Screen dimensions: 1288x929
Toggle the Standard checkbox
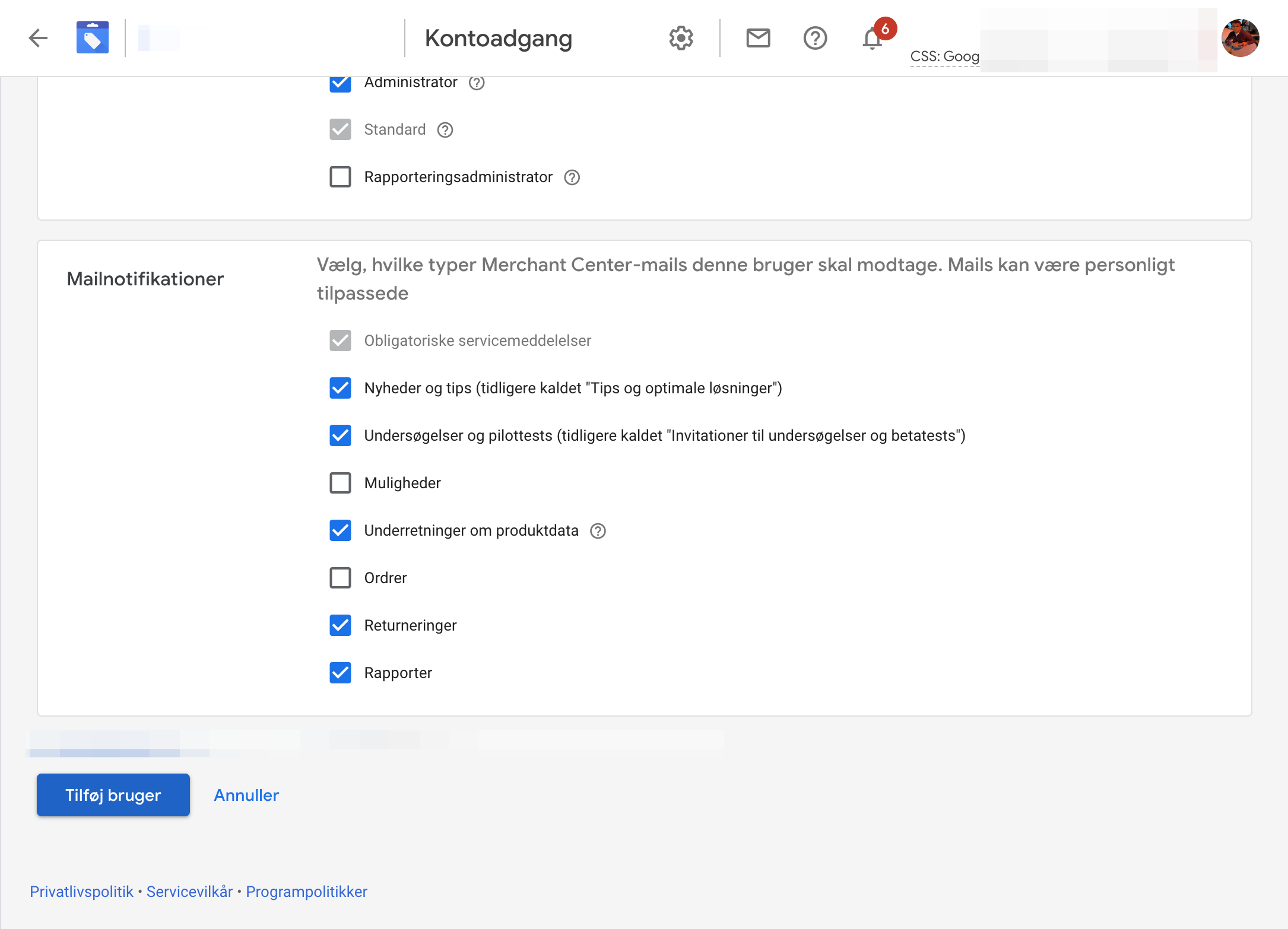[341, 129]
